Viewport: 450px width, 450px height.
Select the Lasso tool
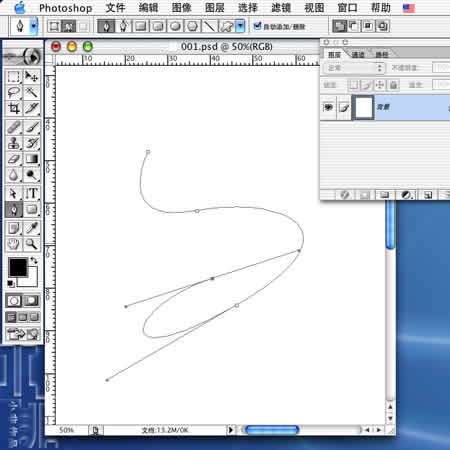pyautogui.click(x=13, y=92)
